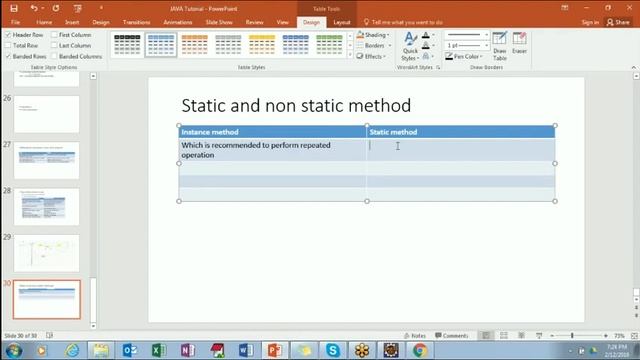
Task: Enable the Total Row checkbox
Action: coord(8,45)
